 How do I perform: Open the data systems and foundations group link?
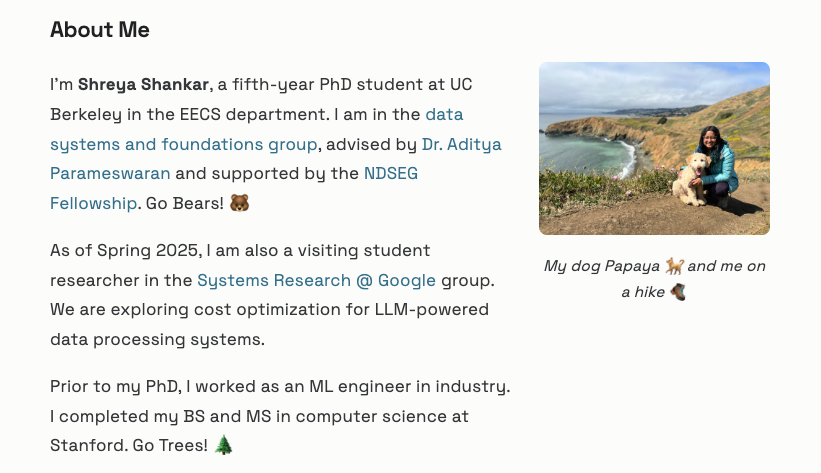pos(184,144)
